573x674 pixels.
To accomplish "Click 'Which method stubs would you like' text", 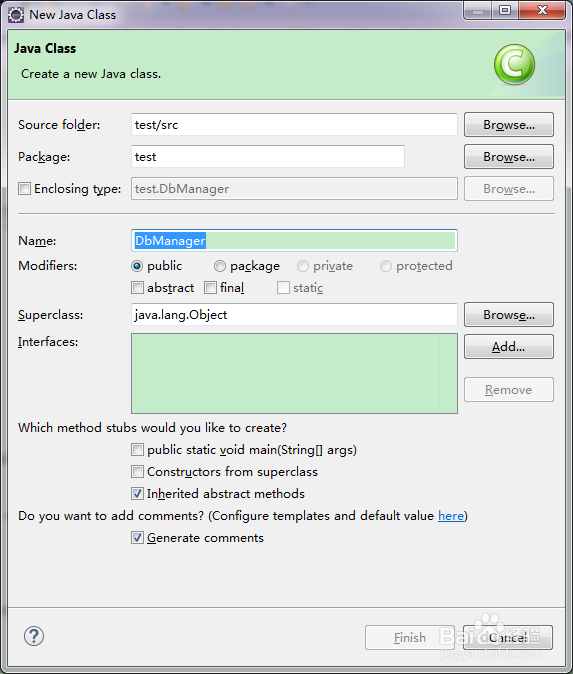I will (x=152, y=428).
